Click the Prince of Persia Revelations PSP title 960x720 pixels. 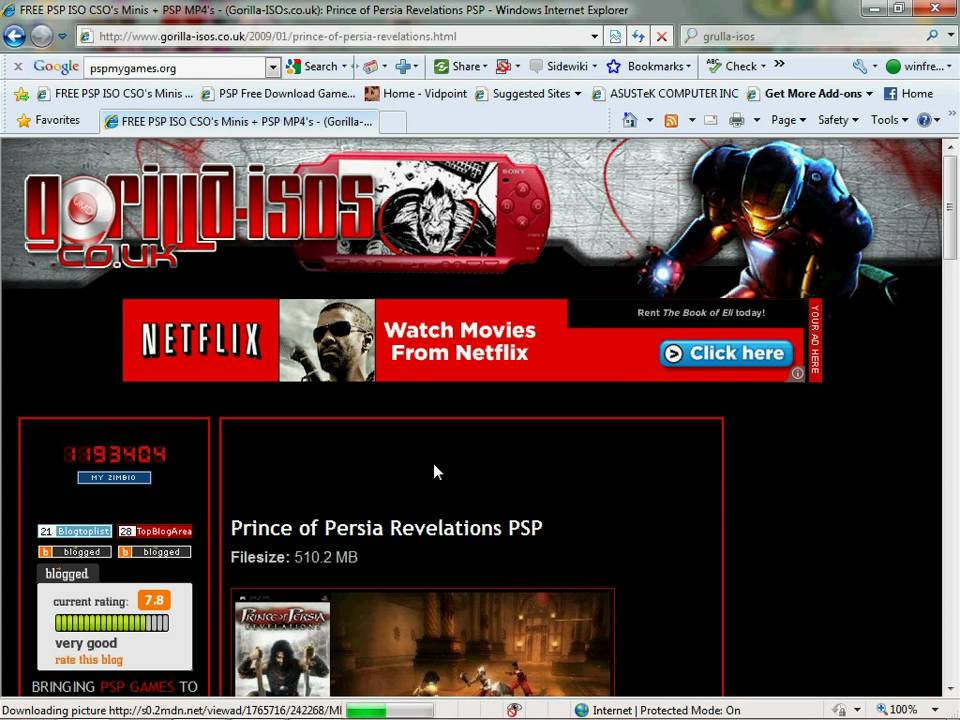pyautogui.click(x=386, y=528)
